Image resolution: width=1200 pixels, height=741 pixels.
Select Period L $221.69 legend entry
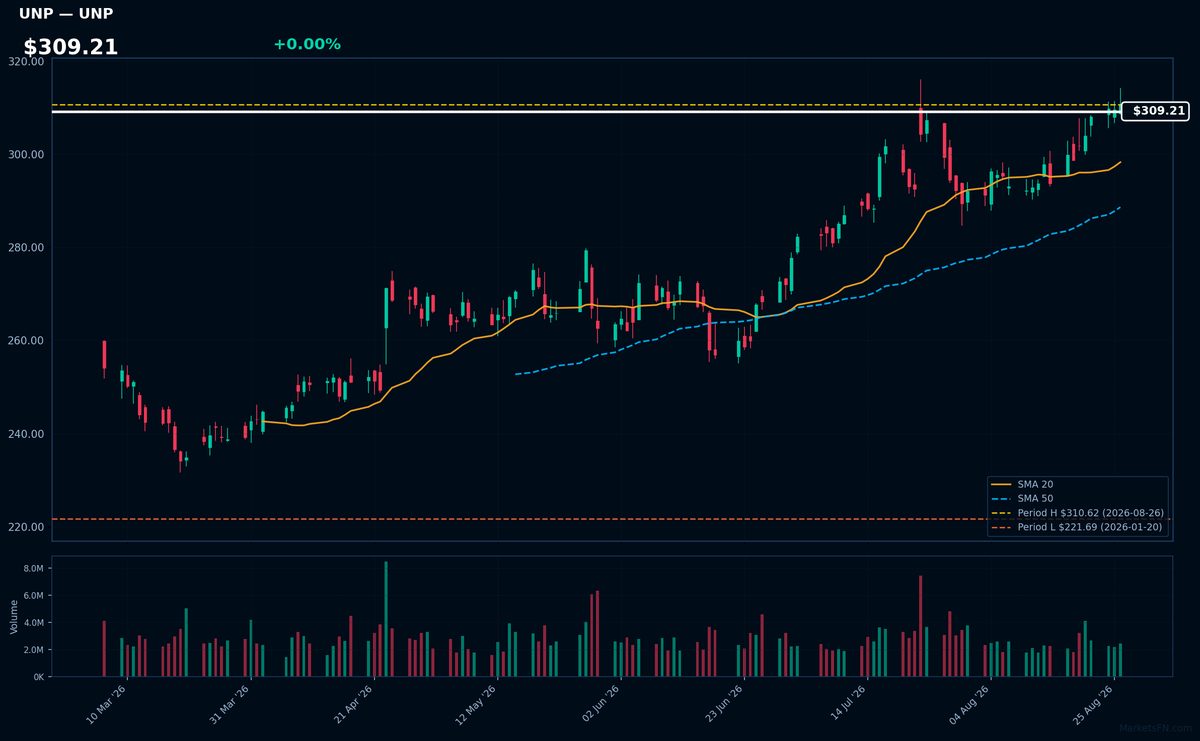click(x=1077, y=527)
